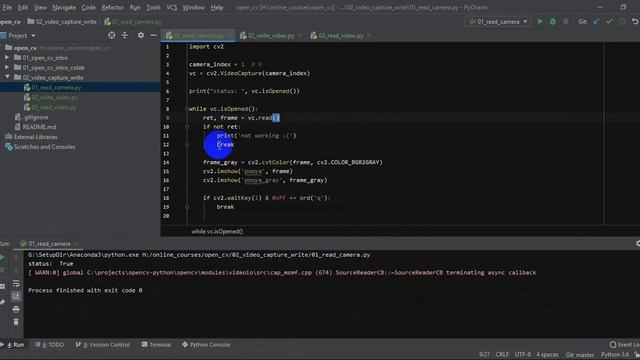Toggle scroll to end icon in Run console

tap(16, 296)
